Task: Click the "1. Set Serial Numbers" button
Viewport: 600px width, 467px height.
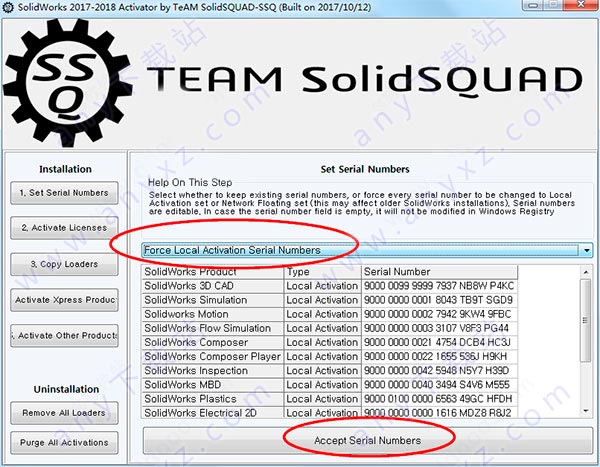Action: (x=64, y=193)
